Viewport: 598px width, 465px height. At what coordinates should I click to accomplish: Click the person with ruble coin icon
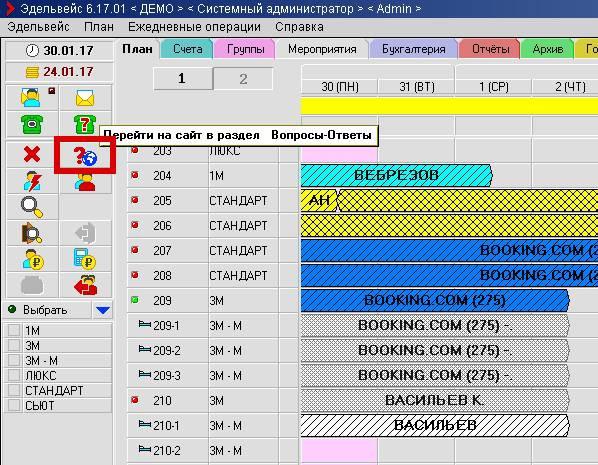pyautogui.click(x=32, y=259)
